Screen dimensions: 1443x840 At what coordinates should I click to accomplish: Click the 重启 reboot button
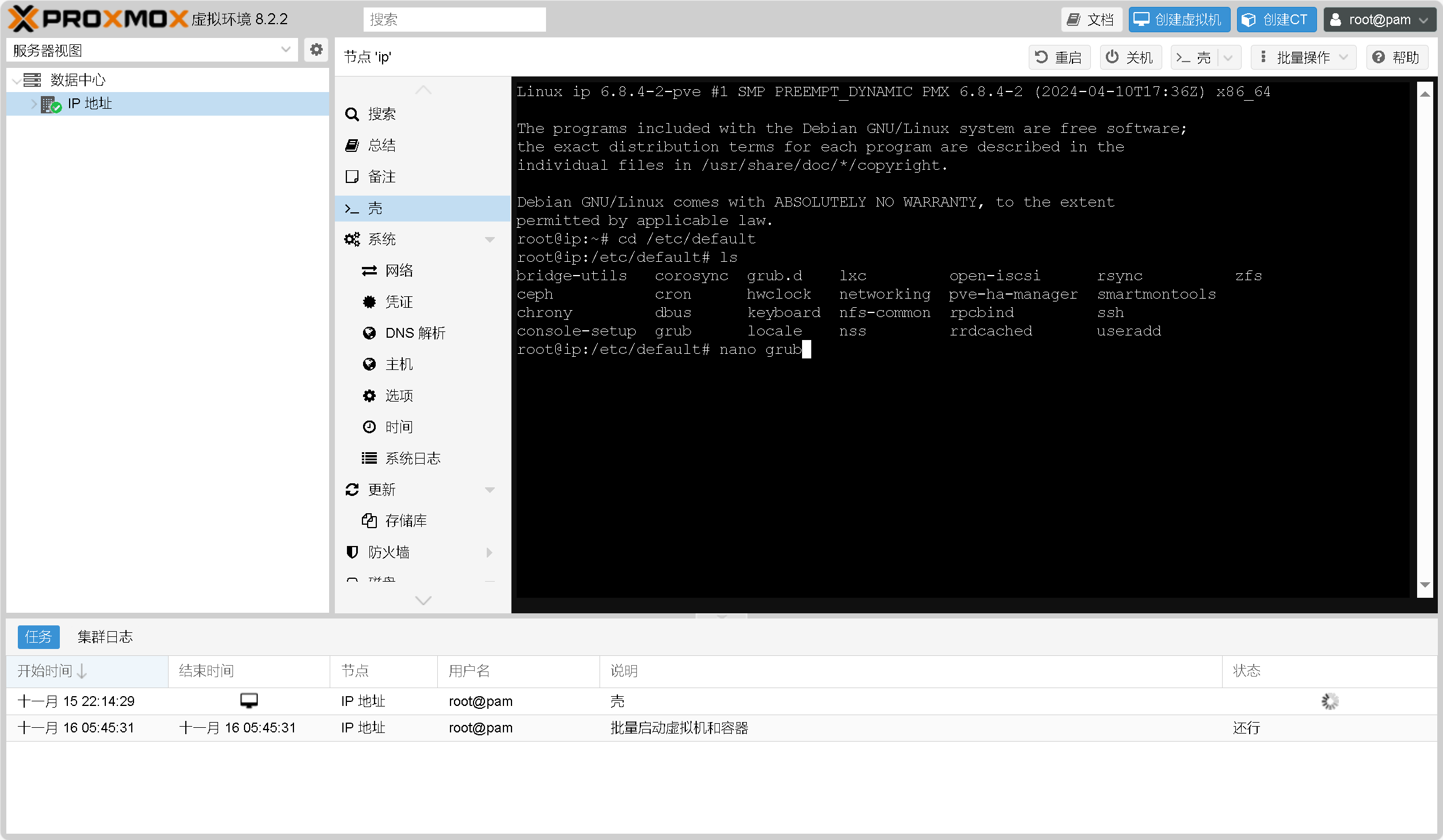(x=1059, y=57)
